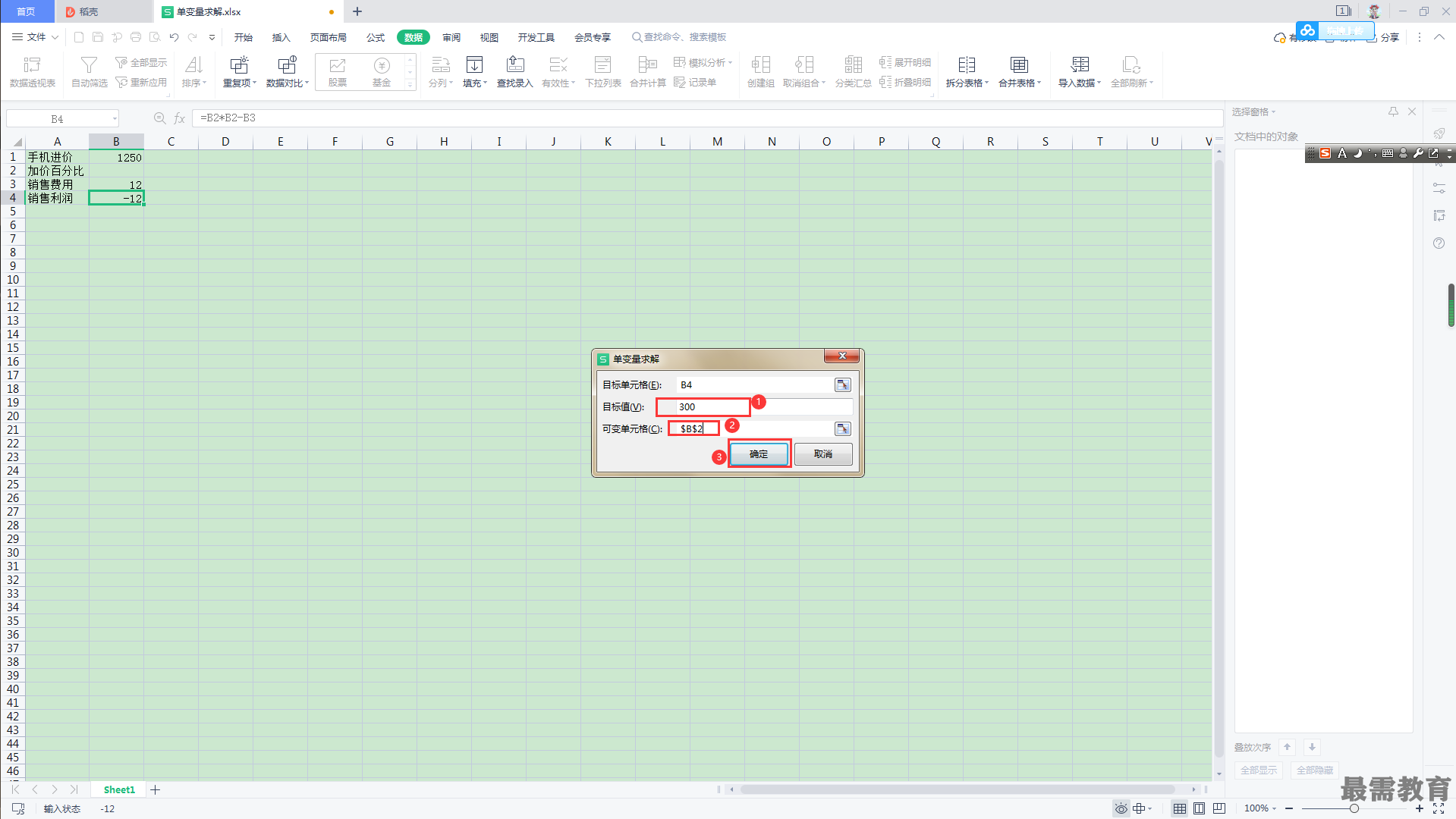Open a new document tab with plus
1456x819 pixels.
pos(357,11)
